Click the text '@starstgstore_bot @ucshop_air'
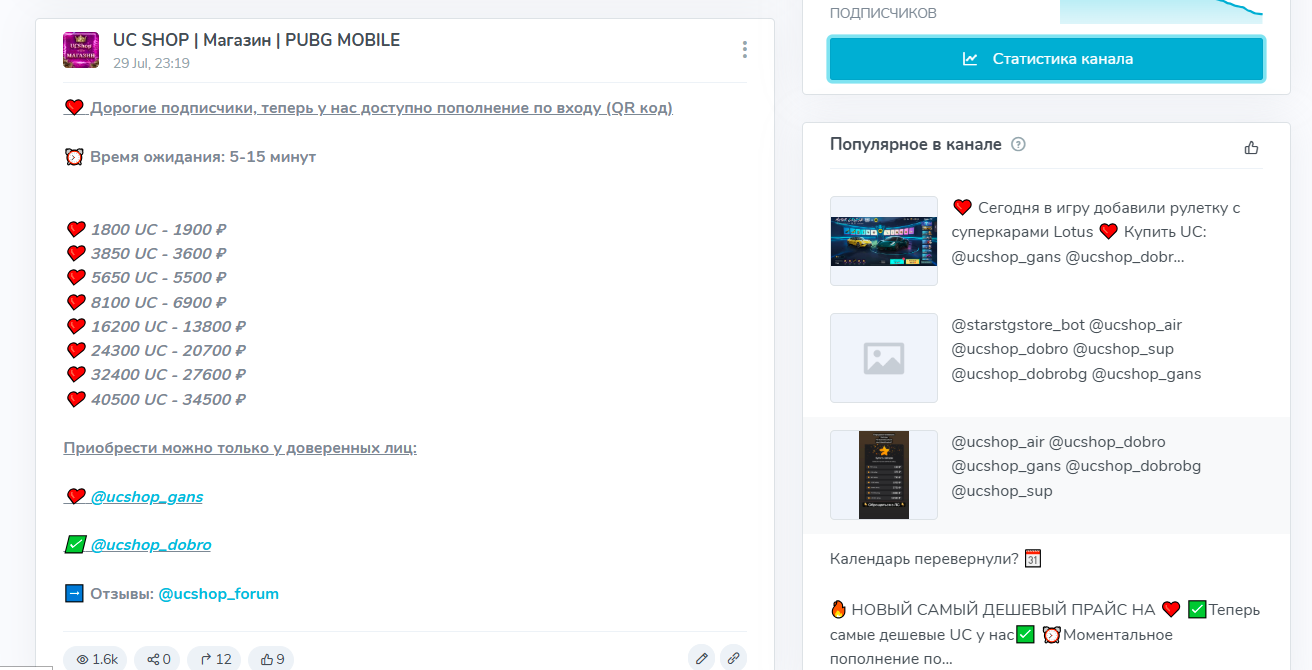The image size is (1312, 670). 1067,325
